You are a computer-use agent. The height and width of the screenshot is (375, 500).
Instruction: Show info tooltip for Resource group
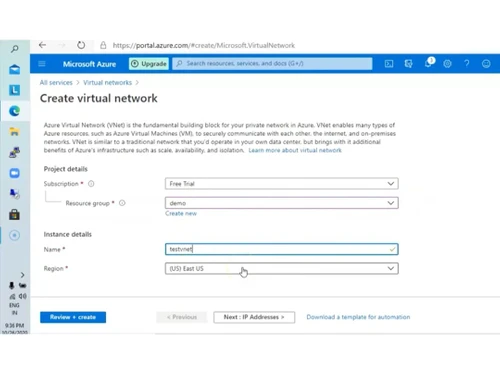(122, 203)
